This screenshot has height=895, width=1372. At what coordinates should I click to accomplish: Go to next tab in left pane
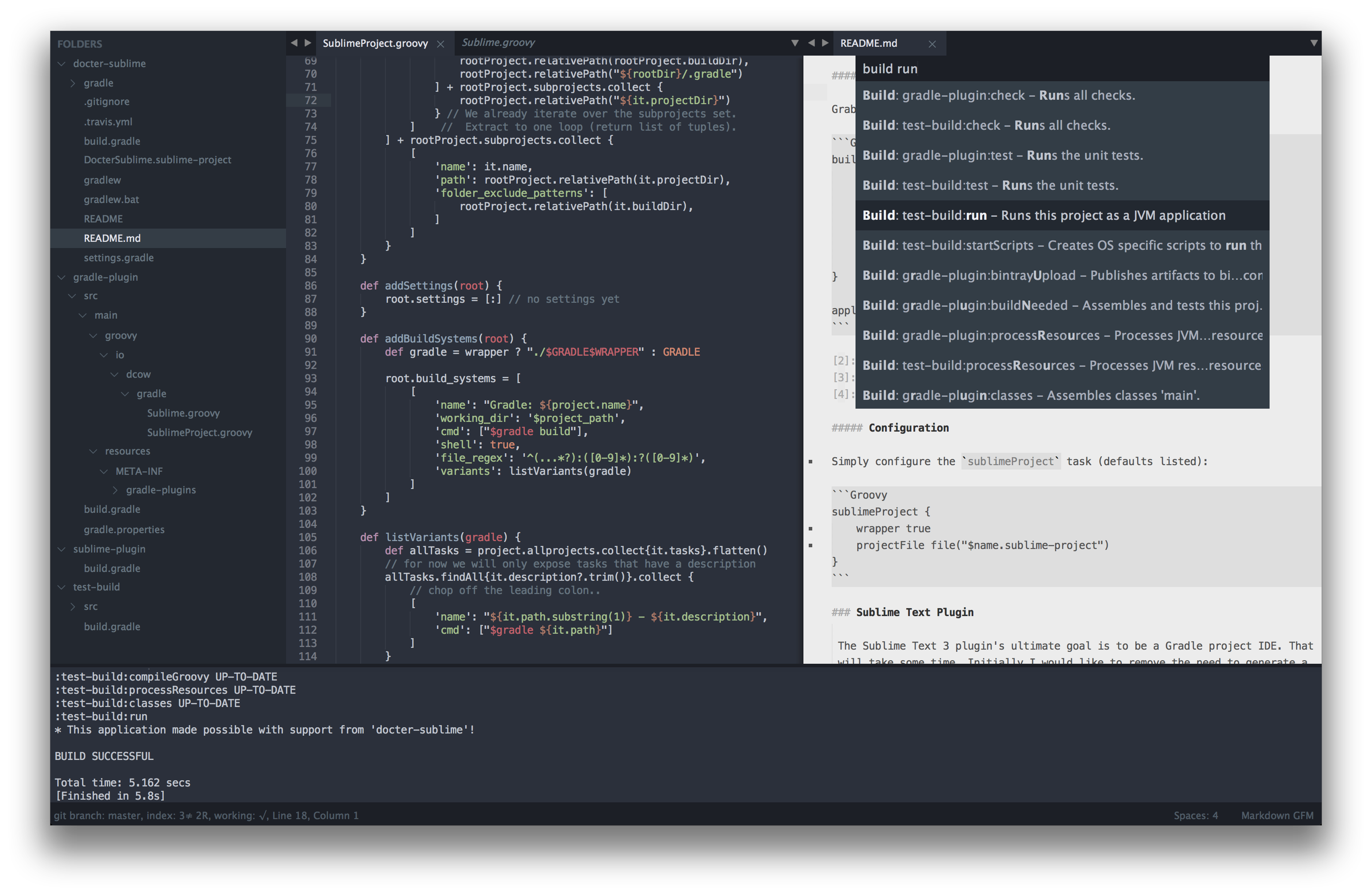[x=308, y=43]
